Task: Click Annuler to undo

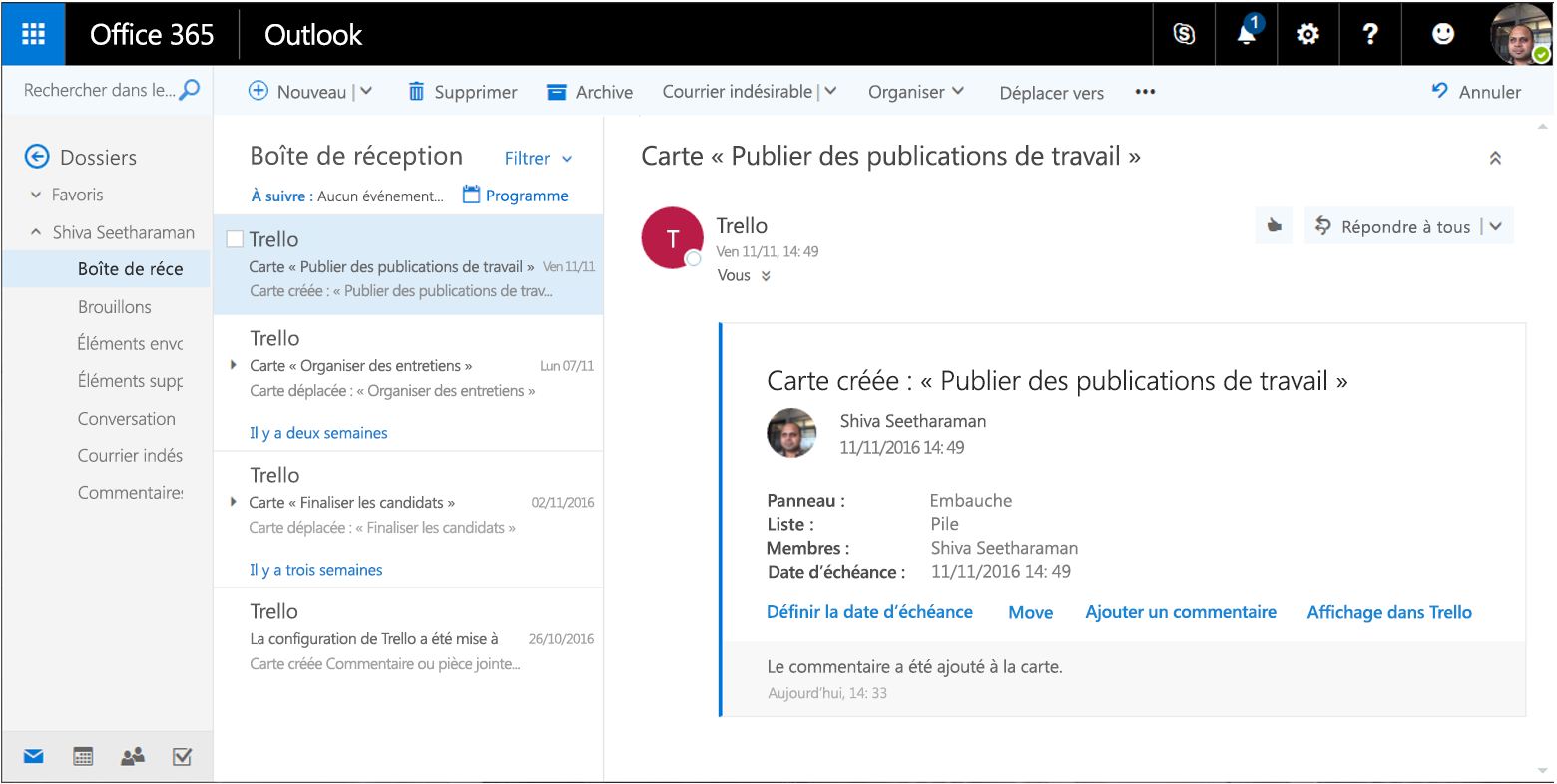Action: [x=1476, y=92]
